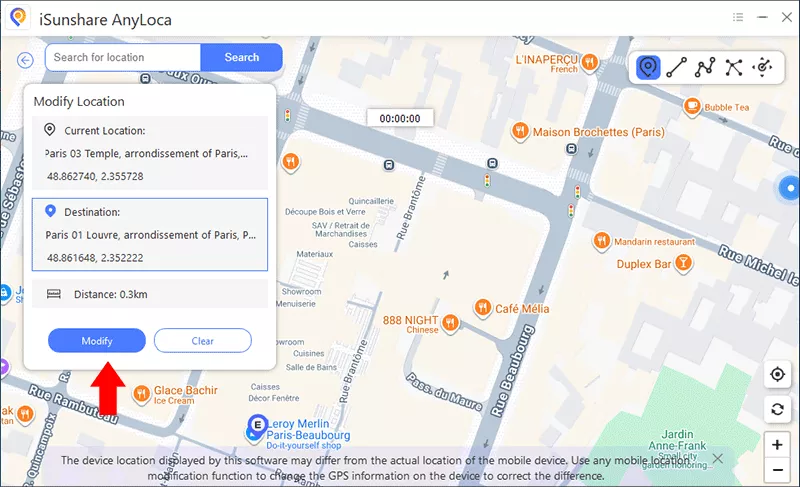
Task: Click the Modify Location panel title
Action: click(79, 101)
